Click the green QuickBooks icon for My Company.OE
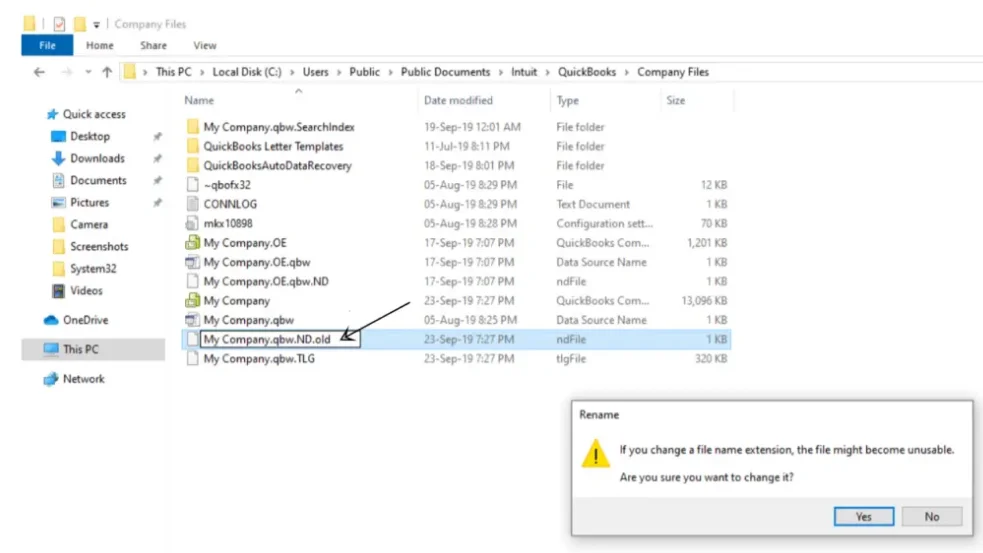Image resolution: width=983 pixels, height=553 pixels. (x=193, y=243)
